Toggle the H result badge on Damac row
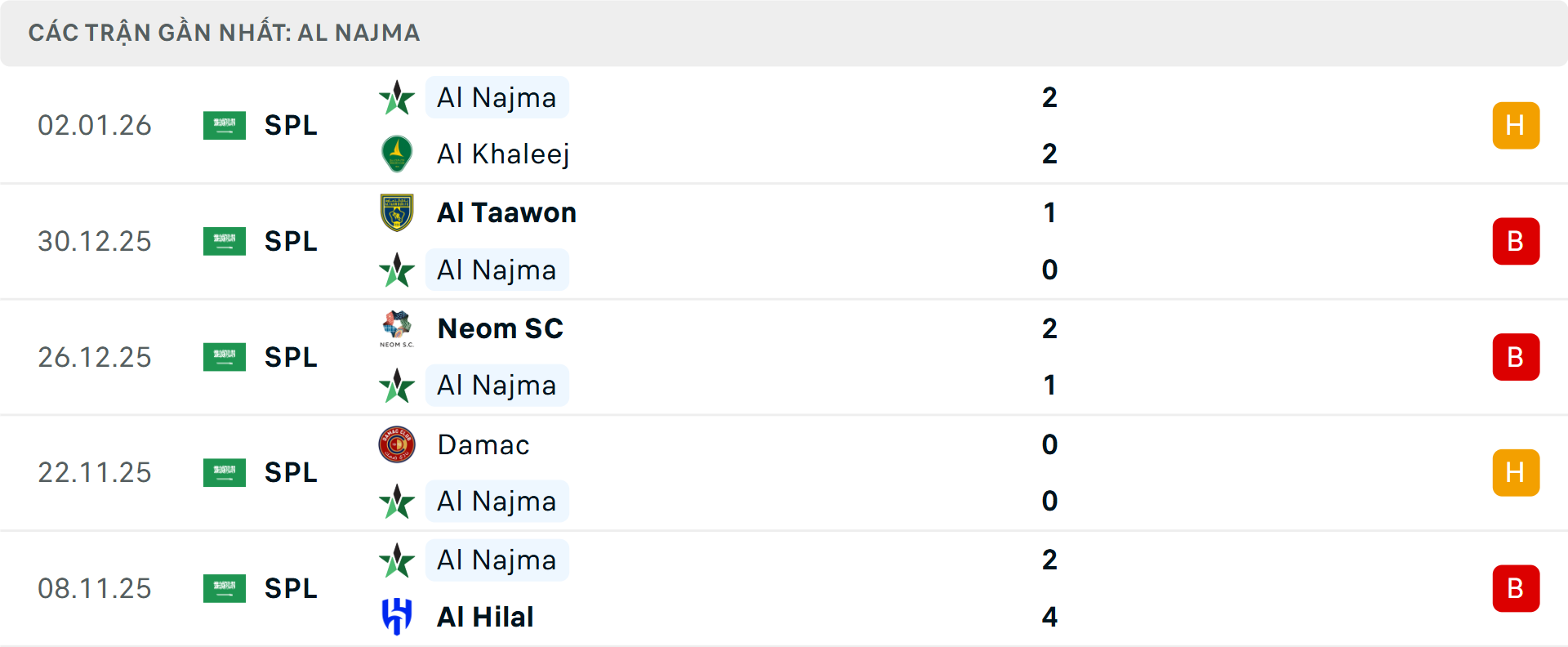Viewport: 1568px width, 647px height. [x=1516, y=472]
